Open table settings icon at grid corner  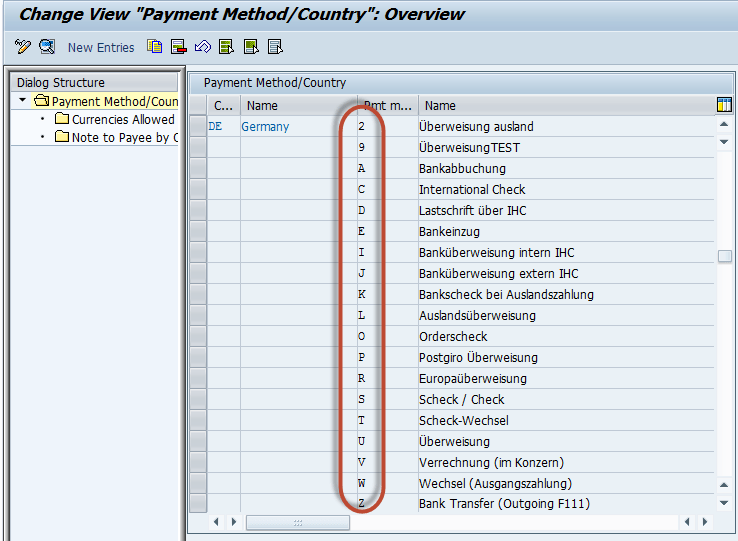[724, 105]
